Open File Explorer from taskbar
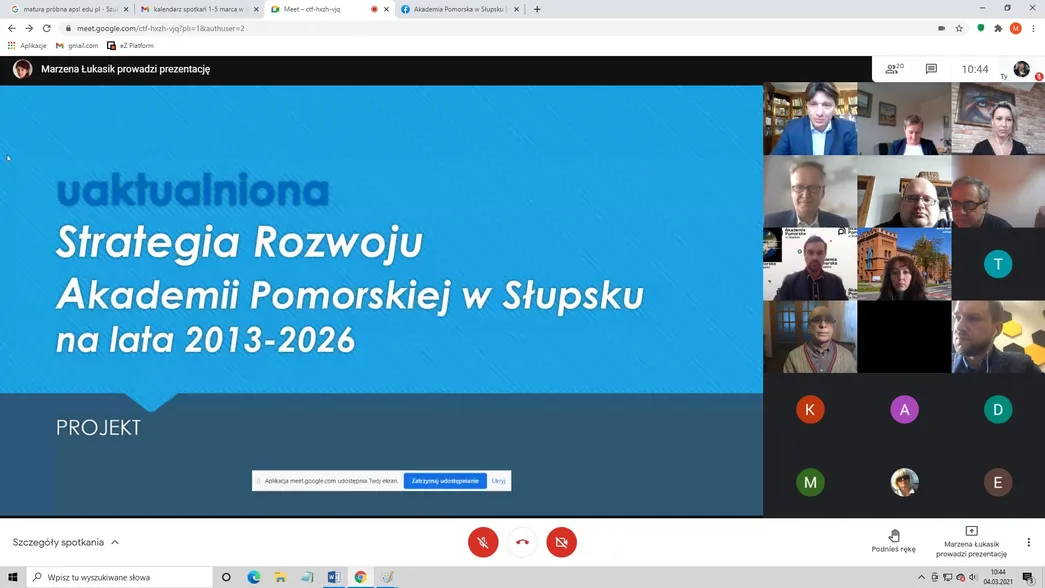Screen dimensions: 1045x588 pyautogui.click(x=281, y=577)
